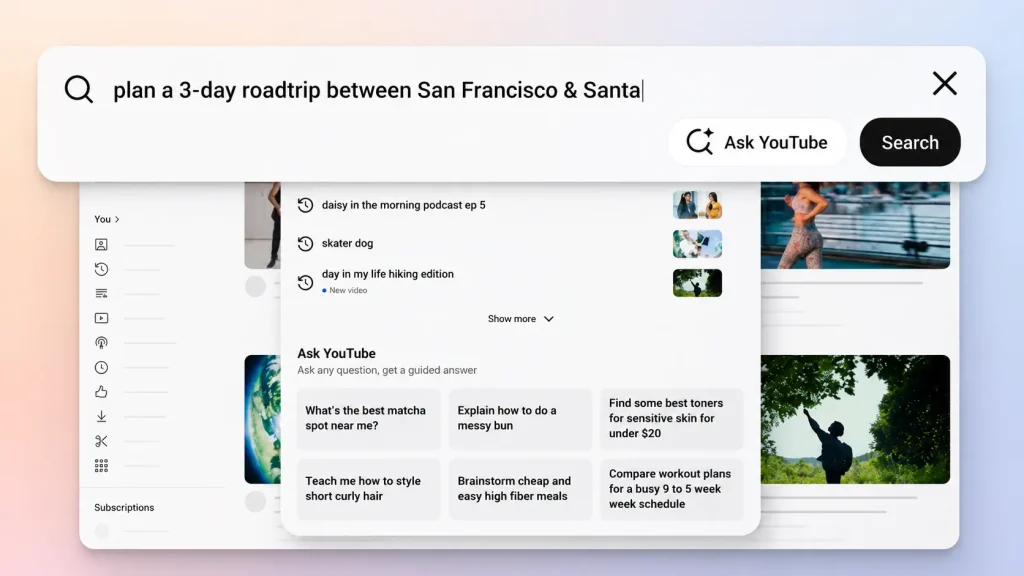
Task: Expand suggestions with Show more
Action: pos(520,319)
